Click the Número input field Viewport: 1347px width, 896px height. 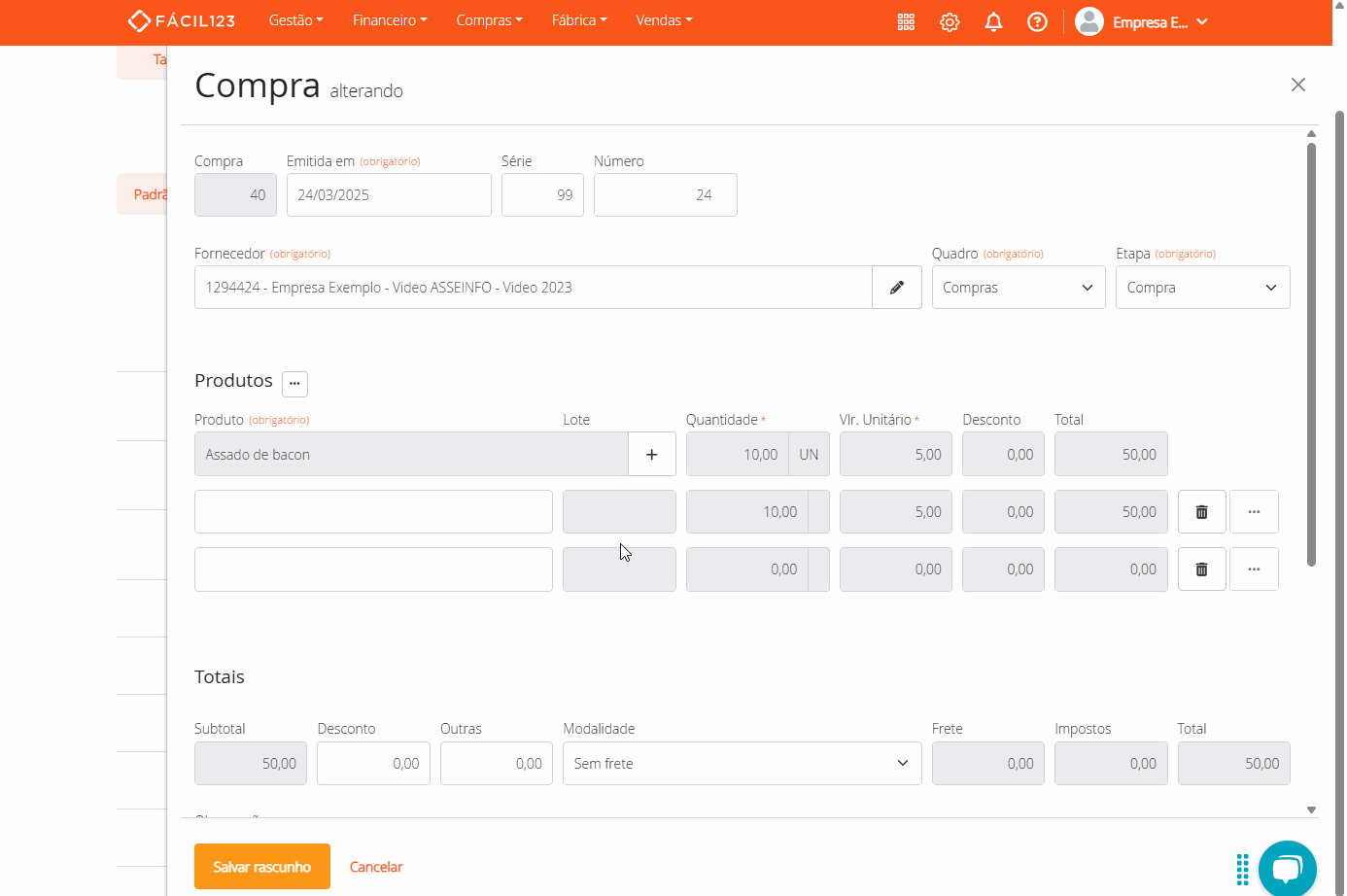665,195
